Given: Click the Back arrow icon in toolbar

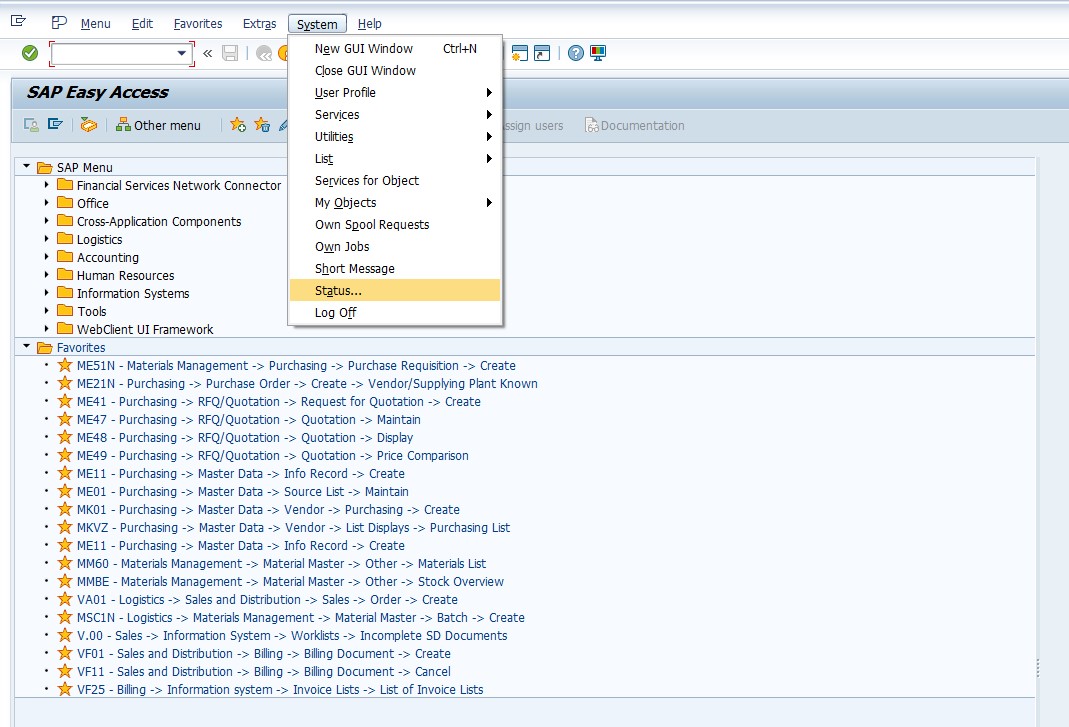Looking at the screenshot, I should (263, 53).
